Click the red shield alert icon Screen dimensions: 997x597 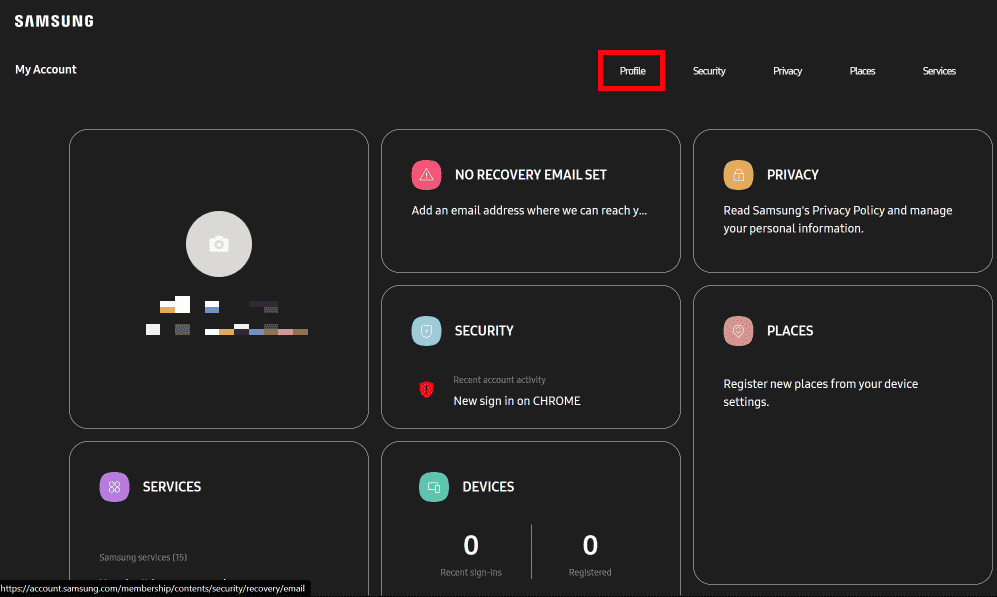click(427, 390)
